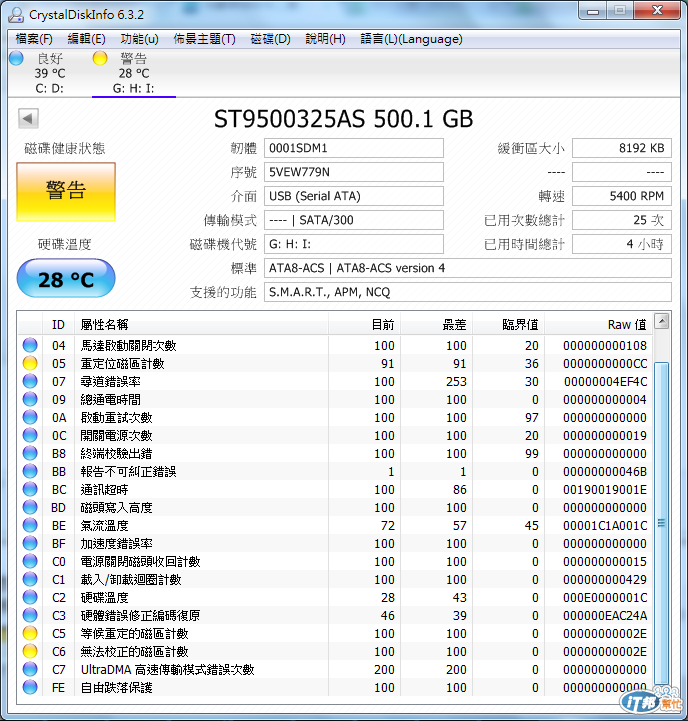Viewport: 688px width, 721px height.
Task: Select the 等候重定的磁區計數 attribute name
Action: [134, 634]
